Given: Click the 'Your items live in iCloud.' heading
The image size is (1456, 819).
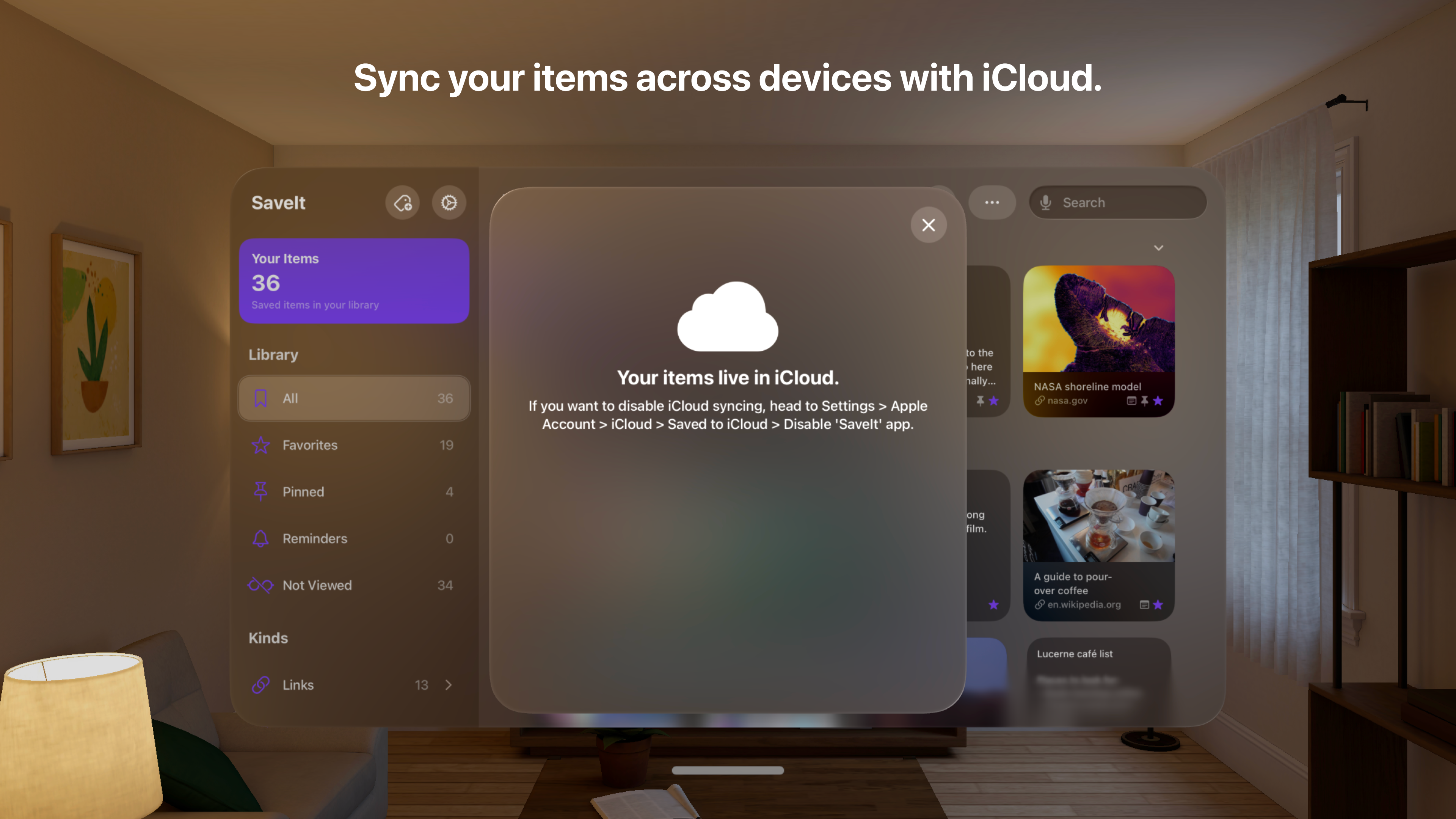Looking at the screenshot, I should point(728,378).
